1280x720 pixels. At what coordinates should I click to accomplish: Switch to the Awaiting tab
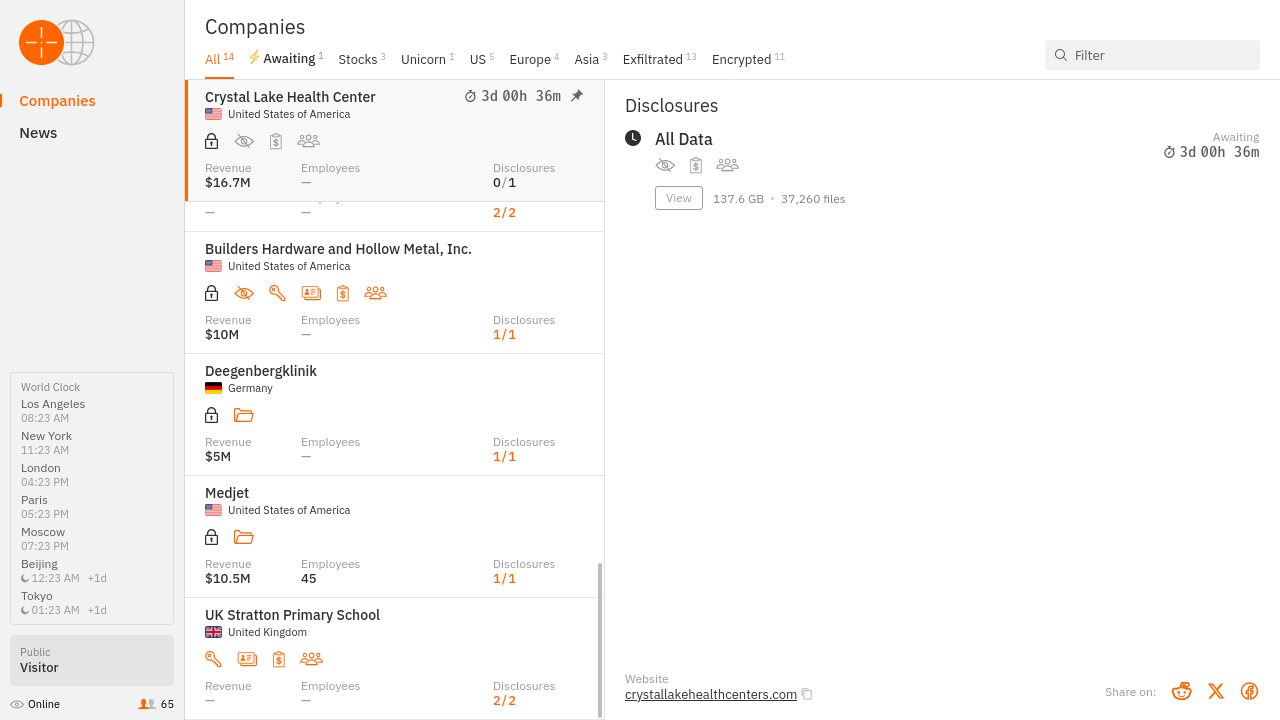286,59
